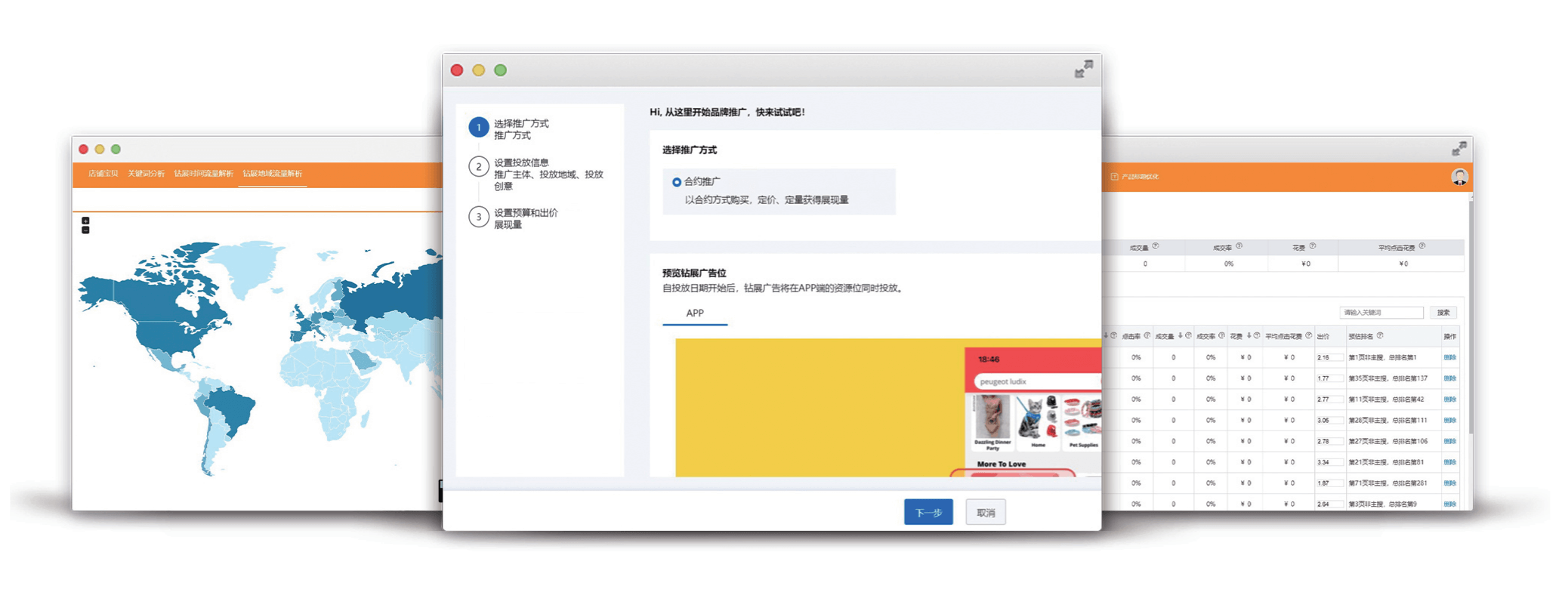The image size is (1568, 614).
Task: Click the sort arrow beside 花费 column header
Action: [1249, 336]
